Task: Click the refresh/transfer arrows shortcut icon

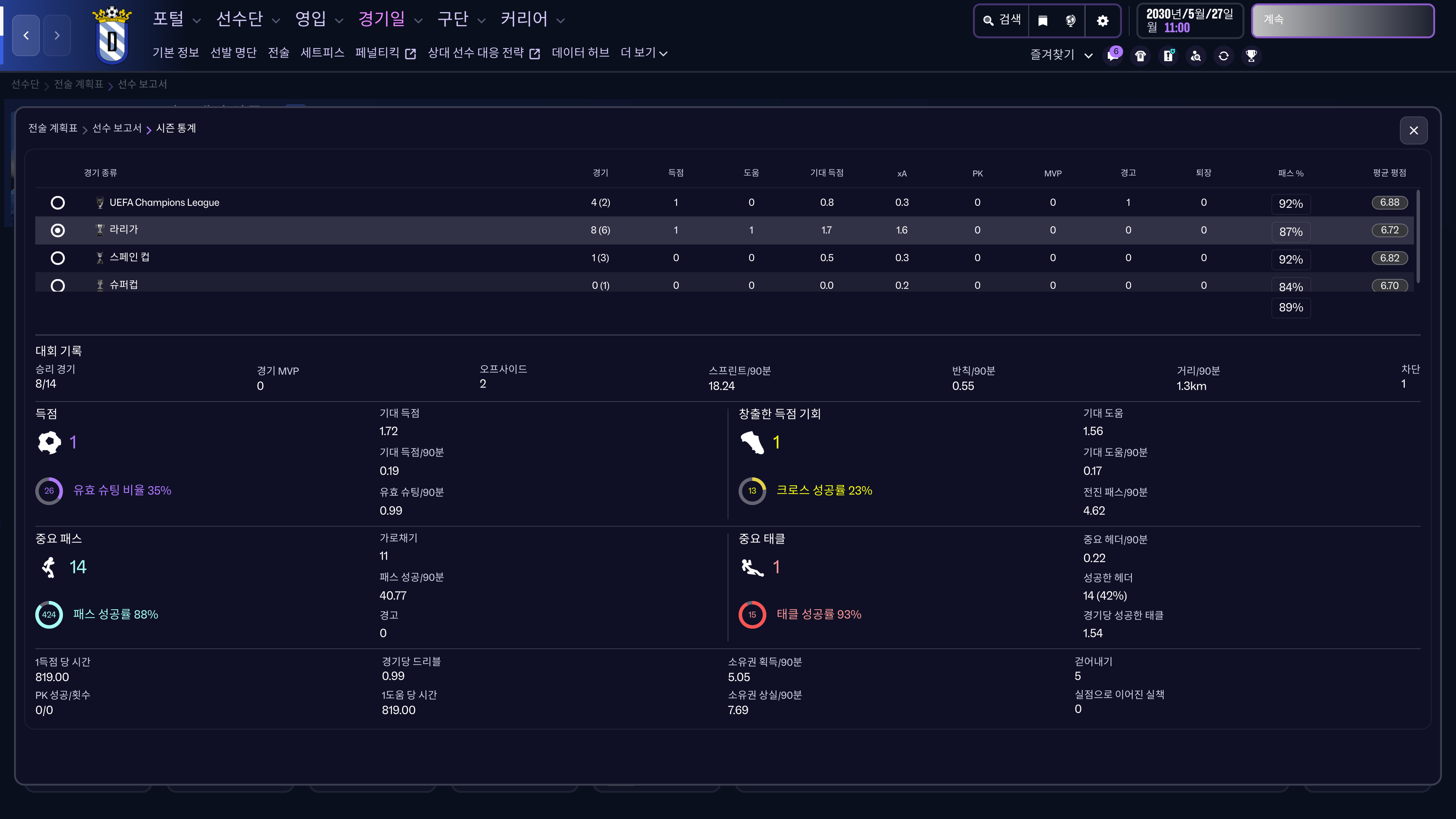Action: [1223, 56]
